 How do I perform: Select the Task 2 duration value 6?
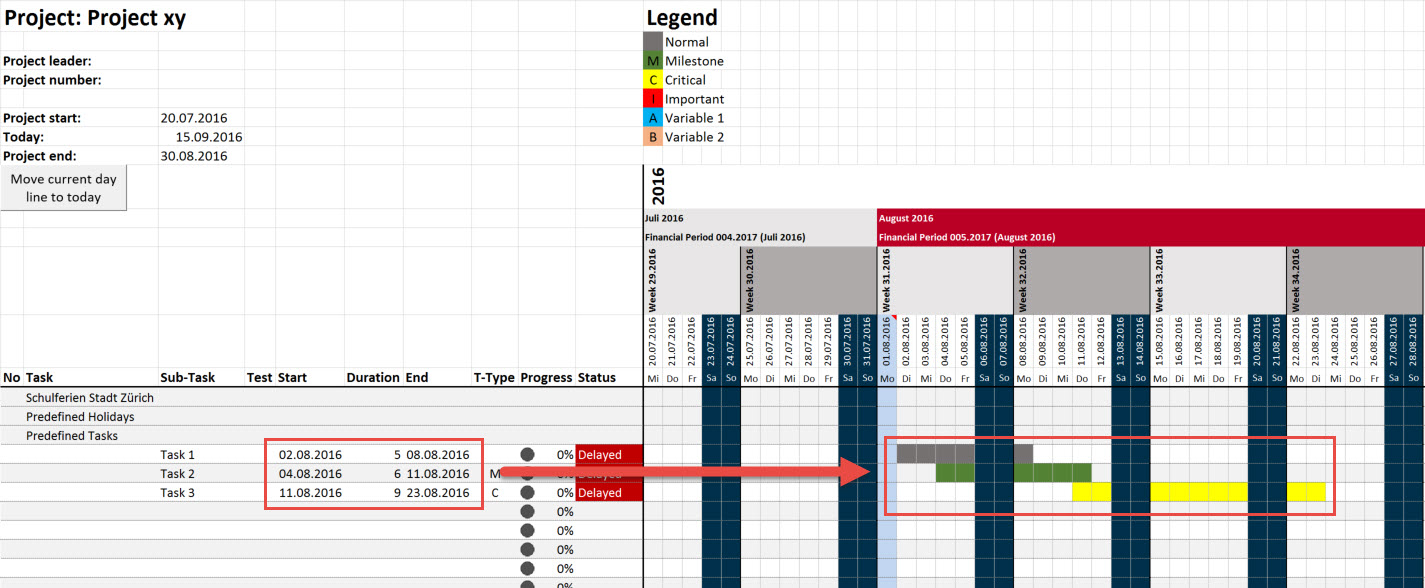397,473
